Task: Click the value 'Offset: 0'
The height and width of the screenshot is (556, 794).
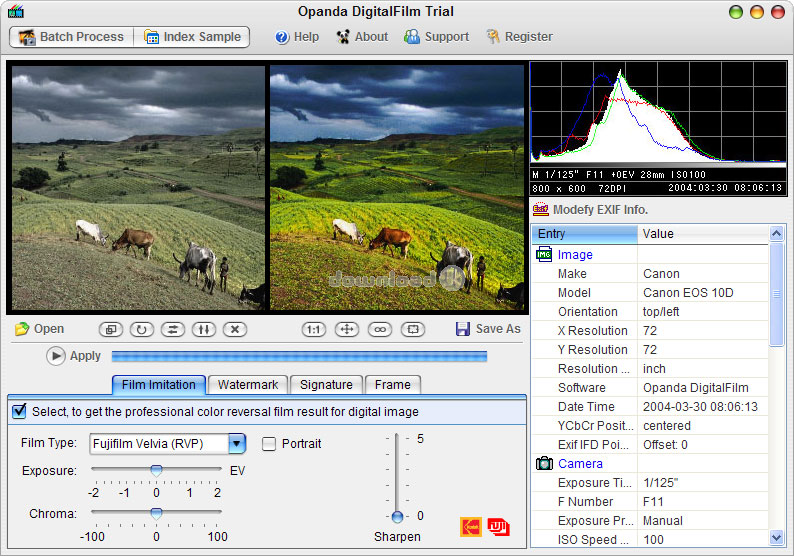Action: (665, 445)
